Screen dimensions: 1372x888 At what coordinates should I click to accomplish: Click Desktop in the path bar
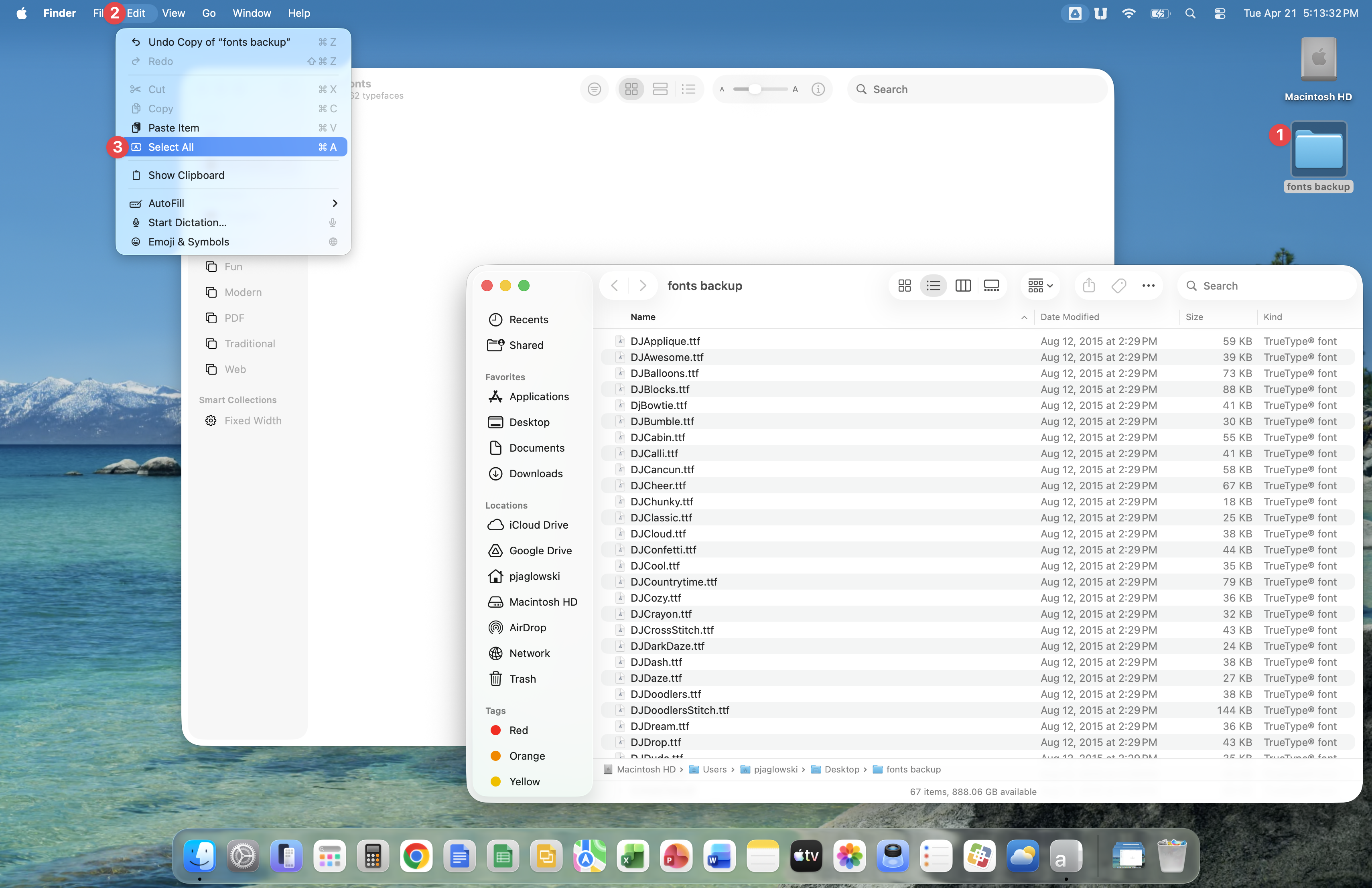[x=841, y=769]
